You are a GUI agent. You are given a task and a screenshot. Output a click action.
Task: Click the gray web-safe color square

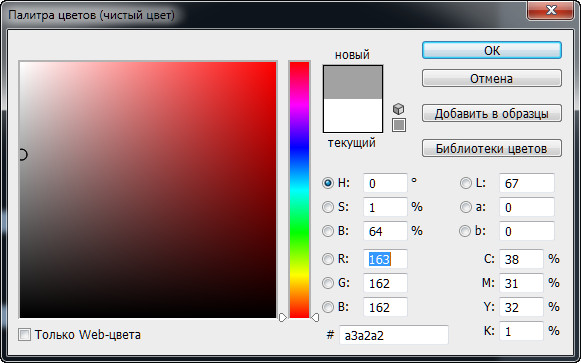coord(399,125)
